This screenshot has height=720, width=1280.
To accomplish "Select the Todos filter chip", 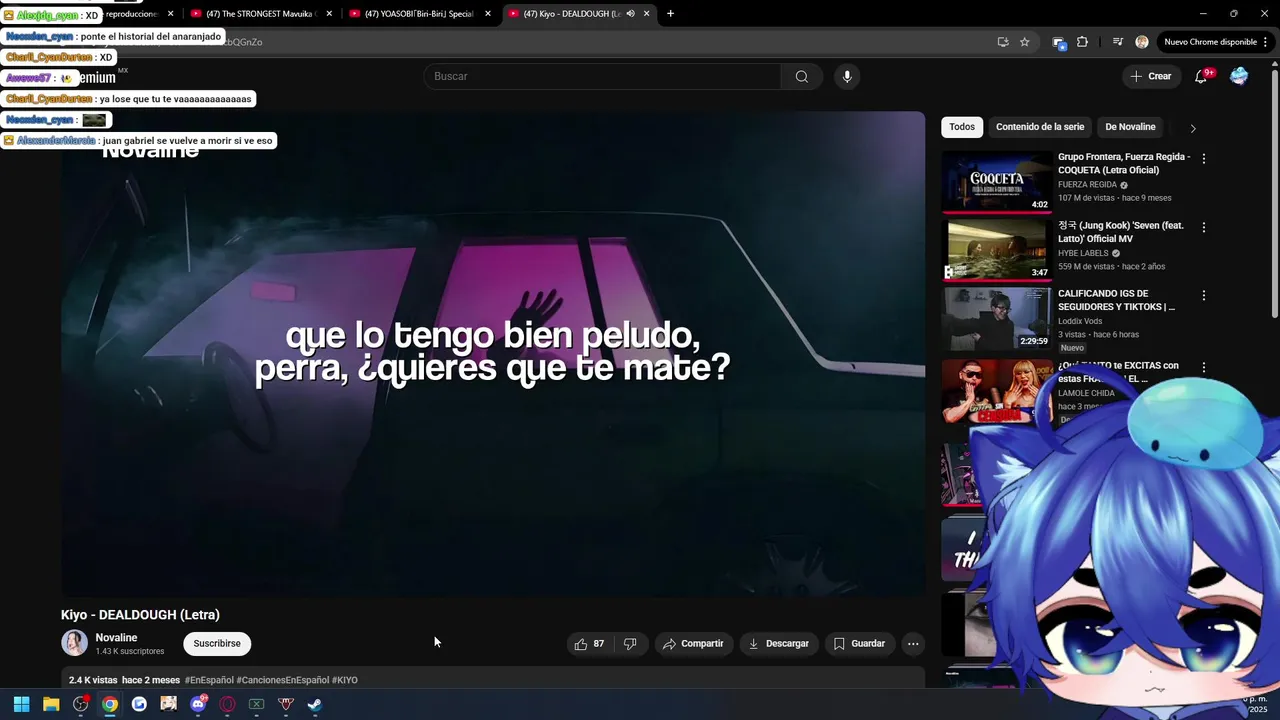I will (x=962, y=127).
